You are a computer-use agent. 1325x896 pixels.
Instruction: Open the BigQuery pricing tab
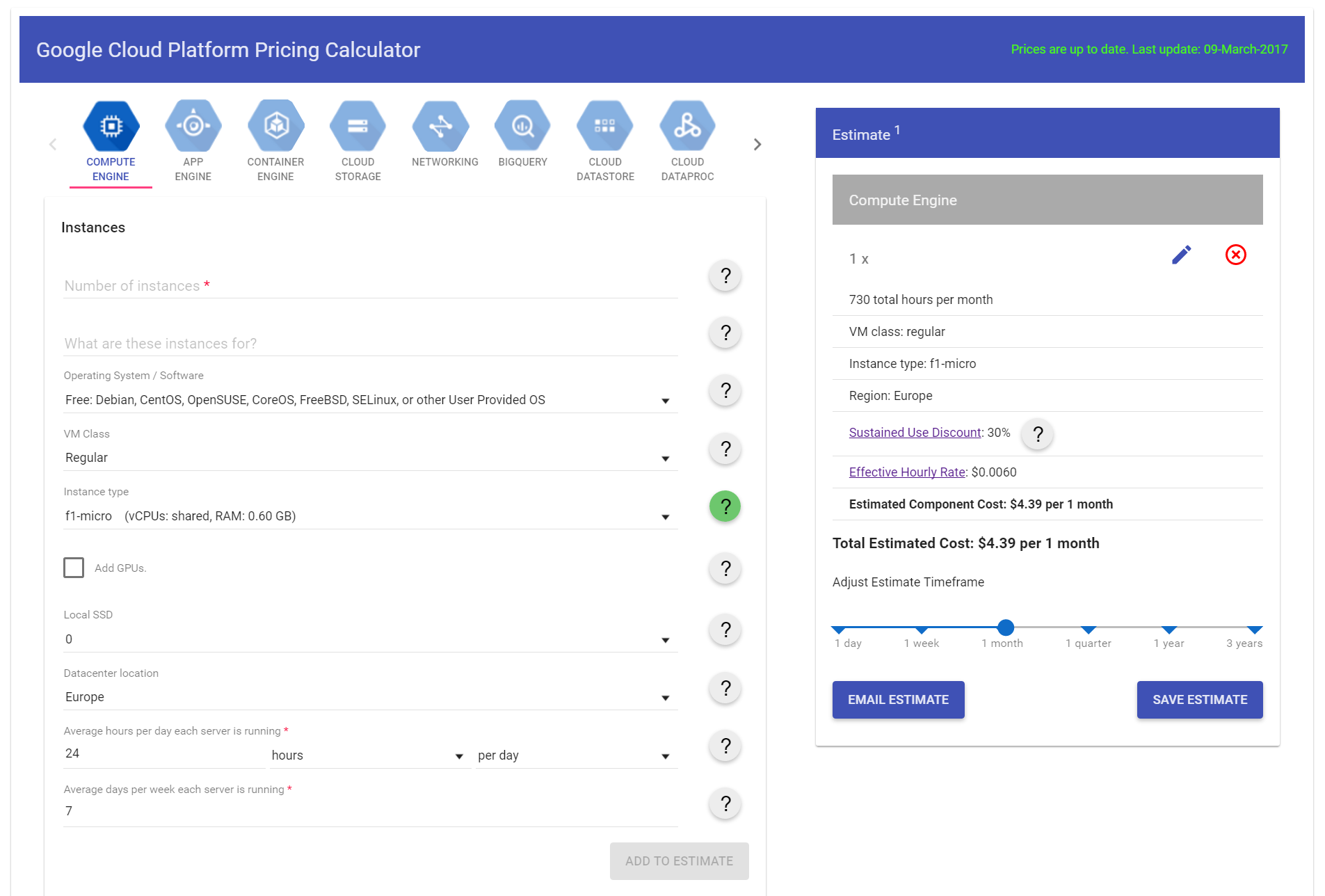(522, 127)
